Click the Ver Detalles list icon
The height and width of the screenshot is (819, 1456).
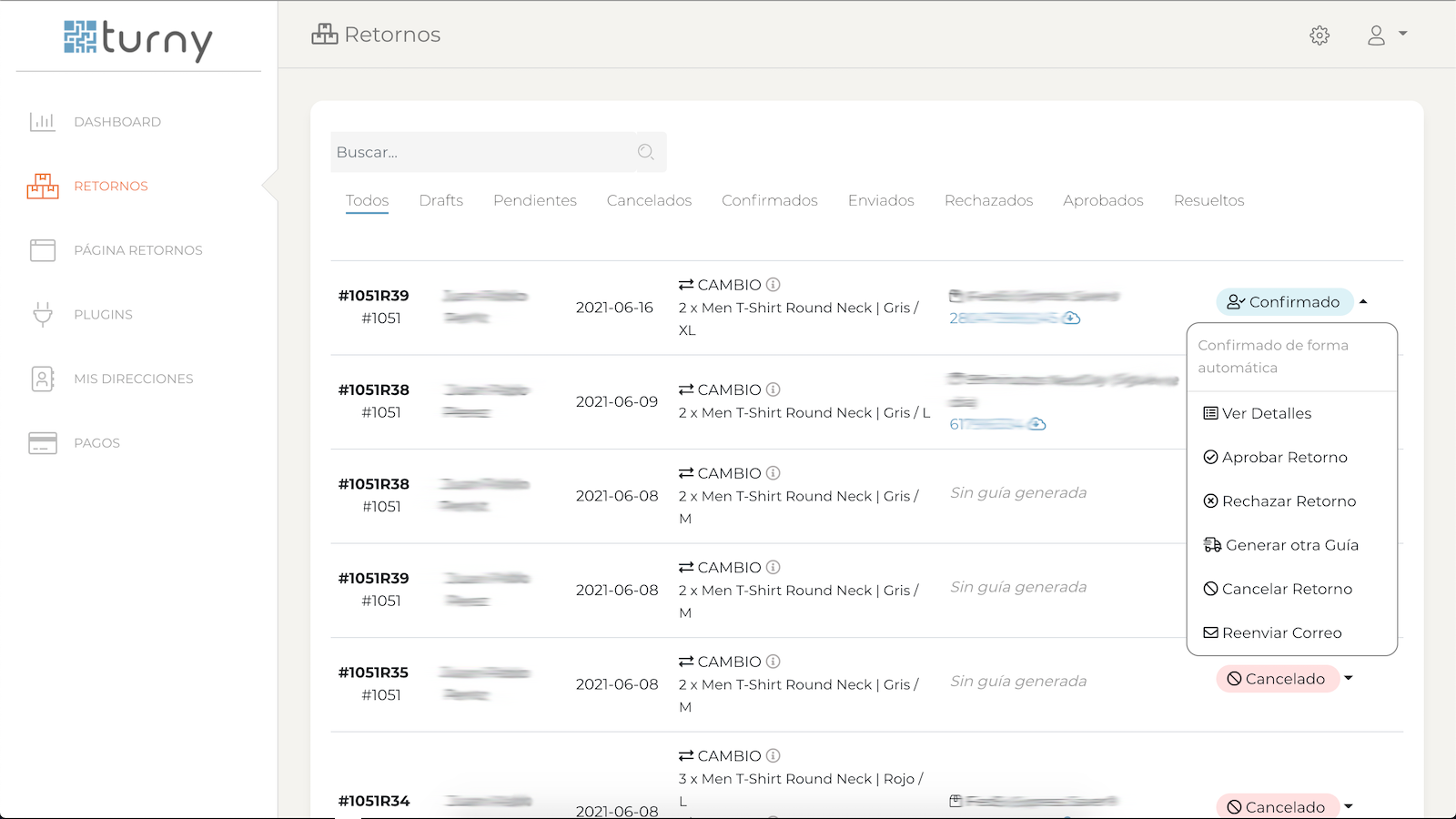coord(1210,413)
